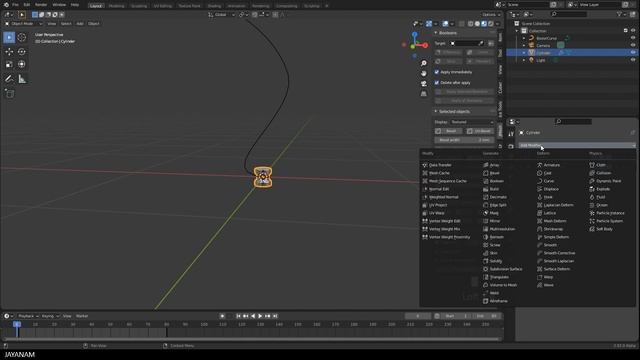Toggle the viewport overlays button
This screenshot has height=360, width=640.
tap(445, 24)
